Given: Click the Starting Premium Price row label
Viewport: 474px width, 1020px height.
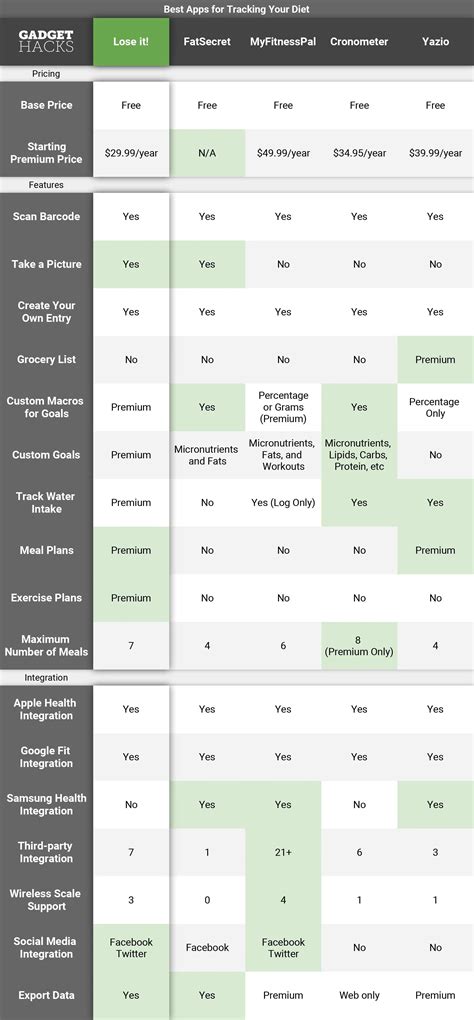Looking at the screenshot, I should (x=46, y=153).
